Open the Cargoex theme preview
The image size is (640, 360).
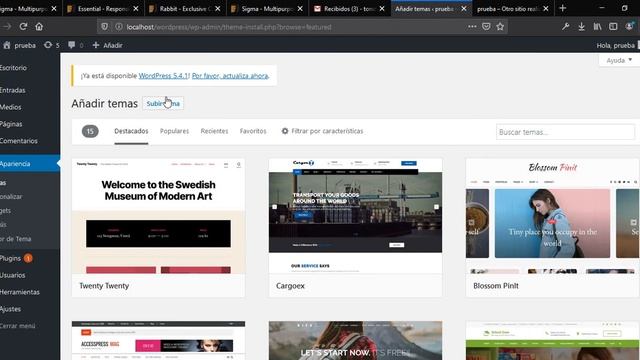(355, 216)
